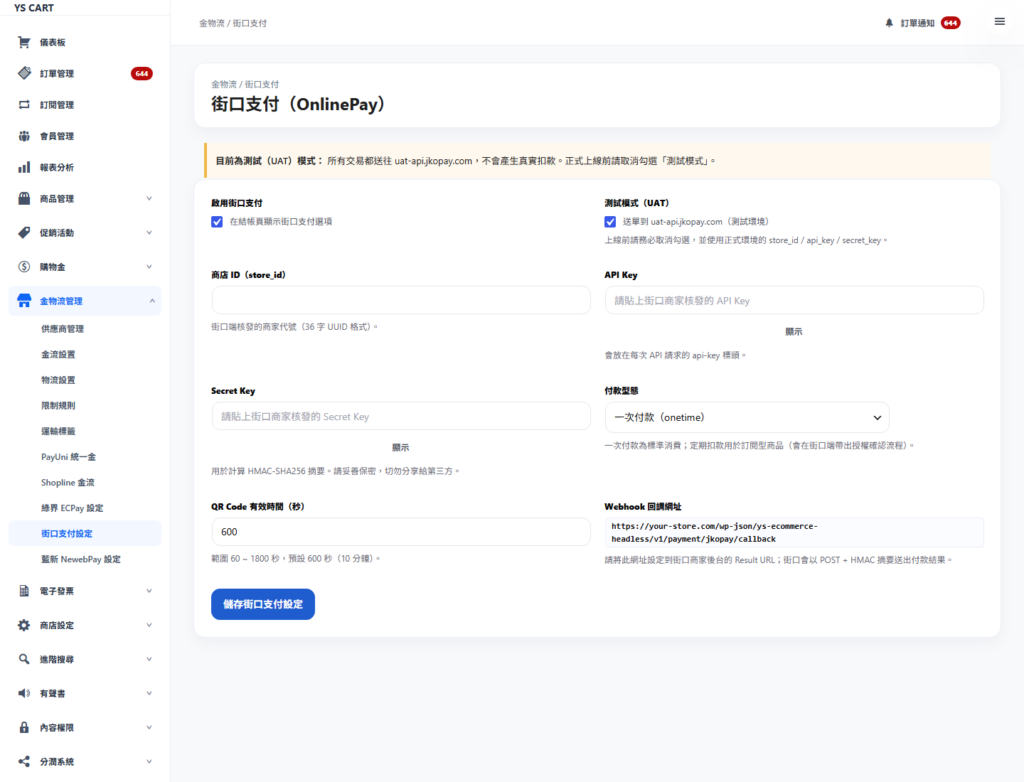Viewport: 1024px width, 782px height.
Task: Collapse the 金物流管理 sidebar section
Action: tap(85, 301)
